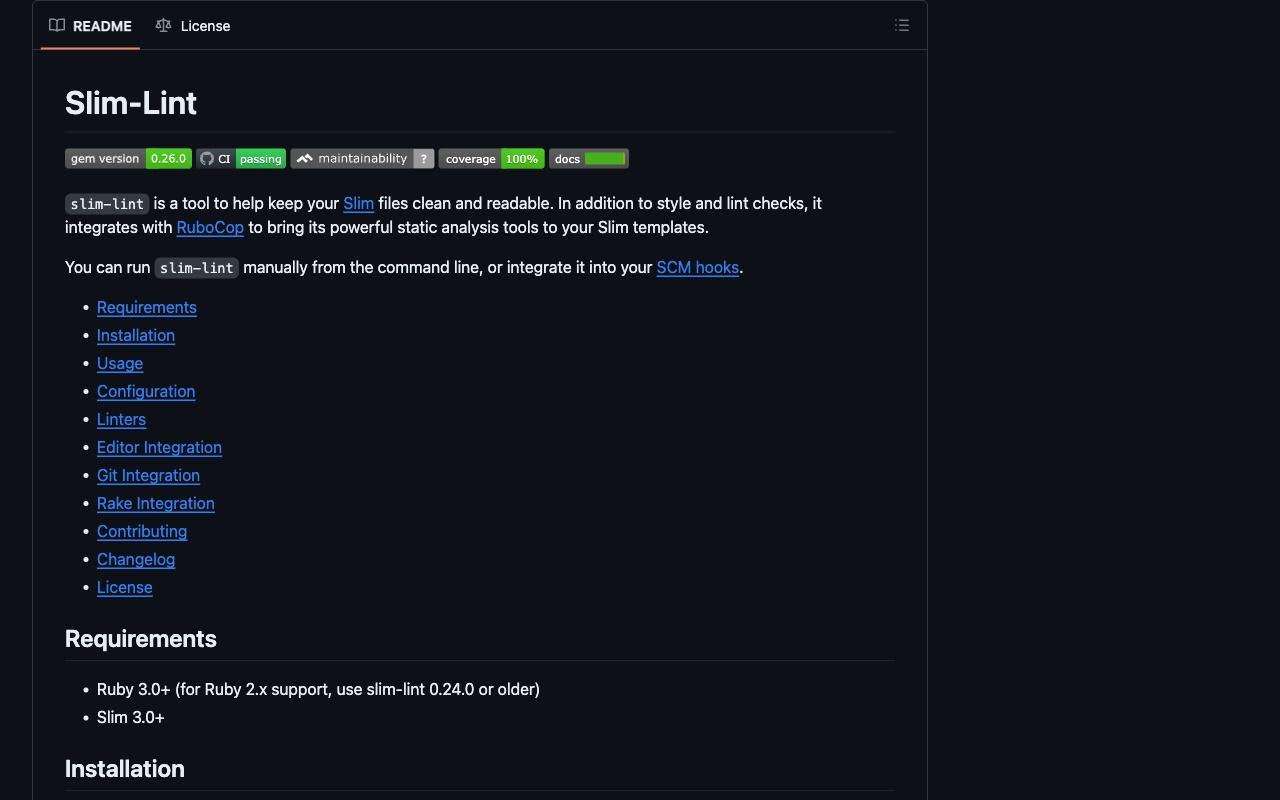The image size is (1280, 800).
Task: Click the 'Ruby 3.0+' requirement line
Action: pyautogui.click(x=318, y=689)
